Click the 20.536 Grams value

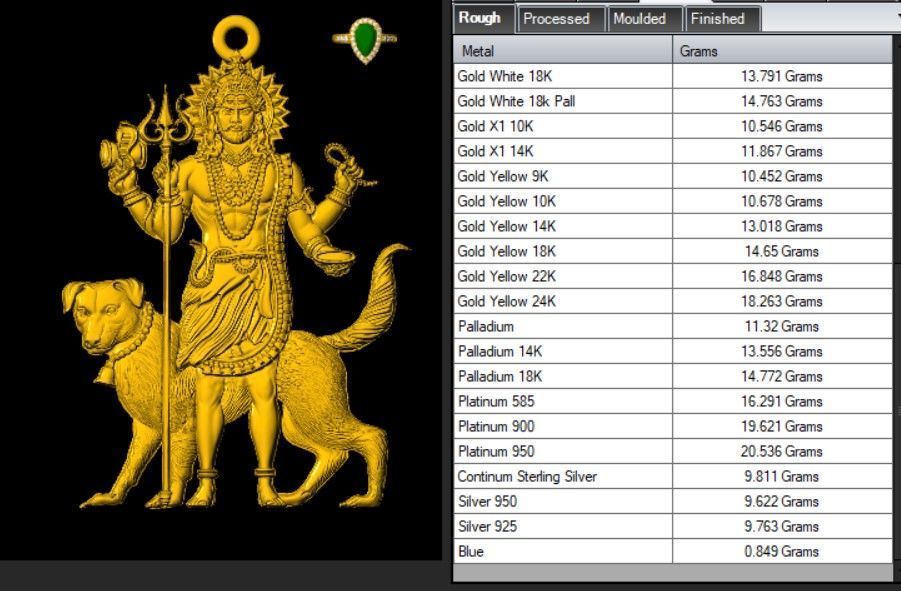pos(781,451)
